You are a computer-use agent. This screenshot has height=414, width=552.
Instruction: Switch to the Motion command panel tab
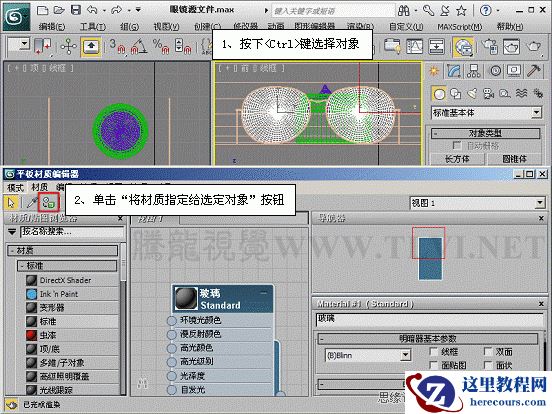pos(495,71)
